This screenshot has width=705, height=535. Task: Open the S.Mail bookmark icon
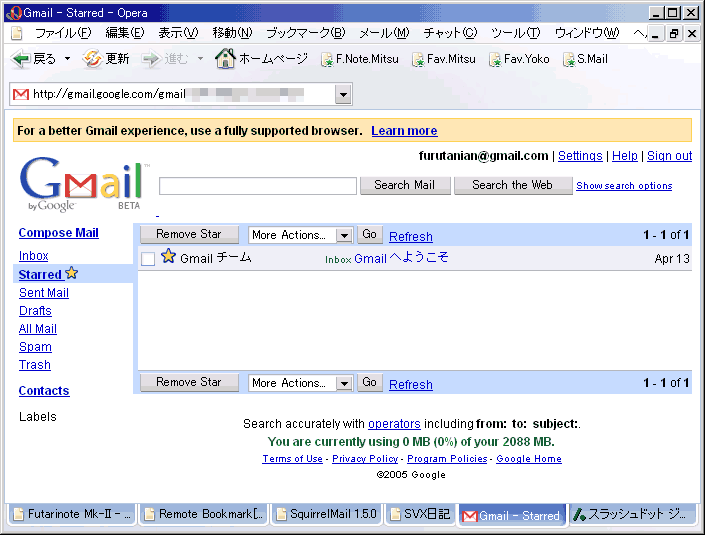568,60
